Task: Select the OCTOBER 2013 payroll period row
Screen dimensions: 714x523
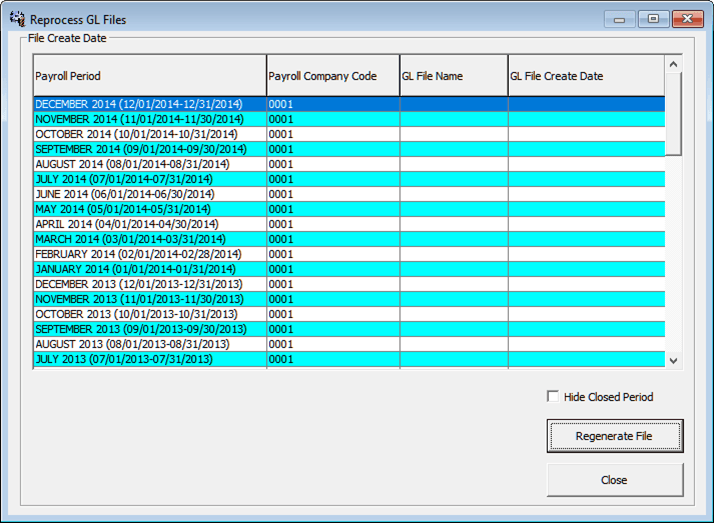Action: [x=349, y=315]
